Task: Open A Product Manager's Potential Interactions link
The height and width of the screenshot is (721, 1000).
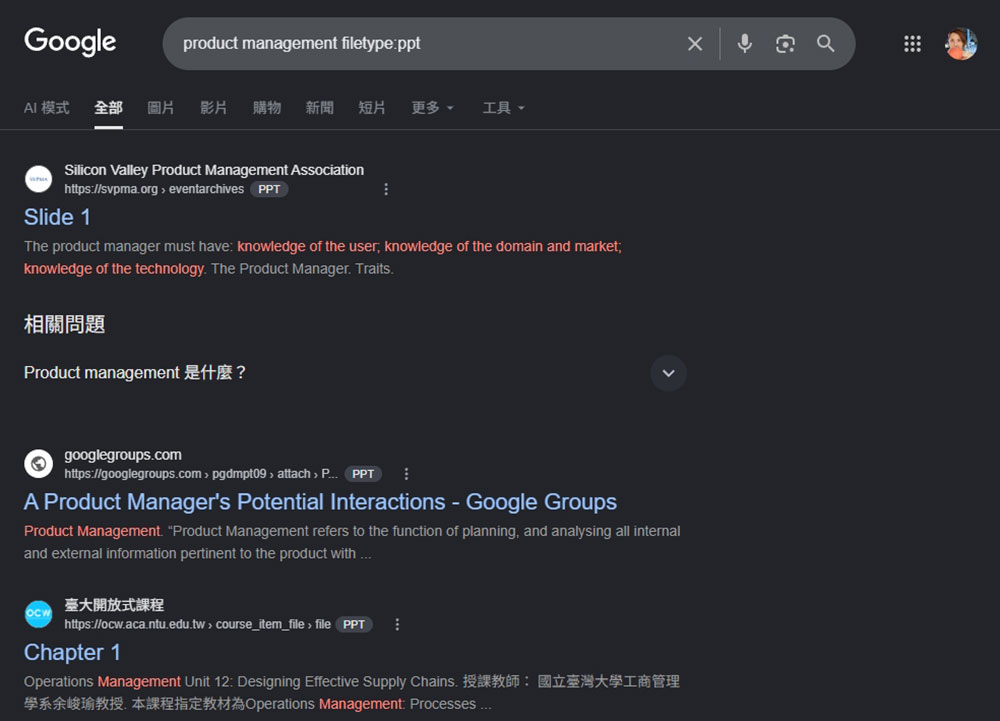Action: click(320, 502)
